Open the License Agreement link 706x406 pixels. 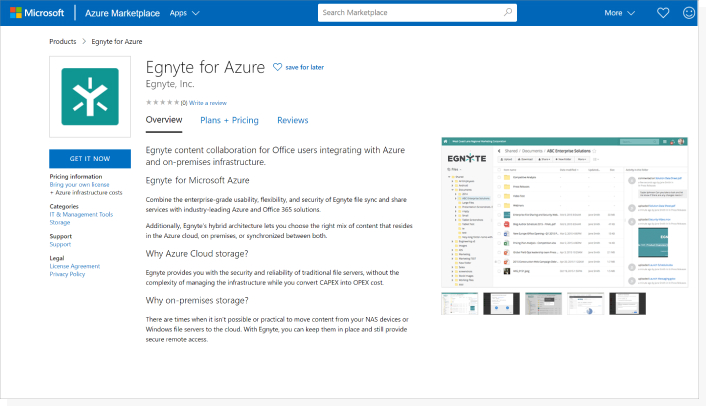[x=75, y=266]
